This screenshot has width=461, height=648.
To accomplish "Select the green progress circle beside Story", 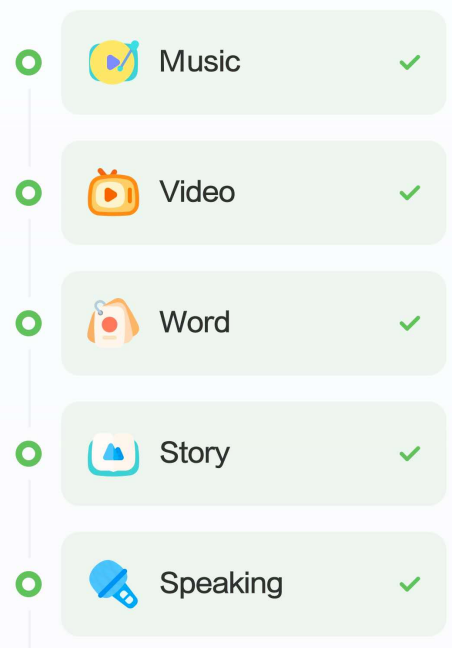I will [29, 453].
